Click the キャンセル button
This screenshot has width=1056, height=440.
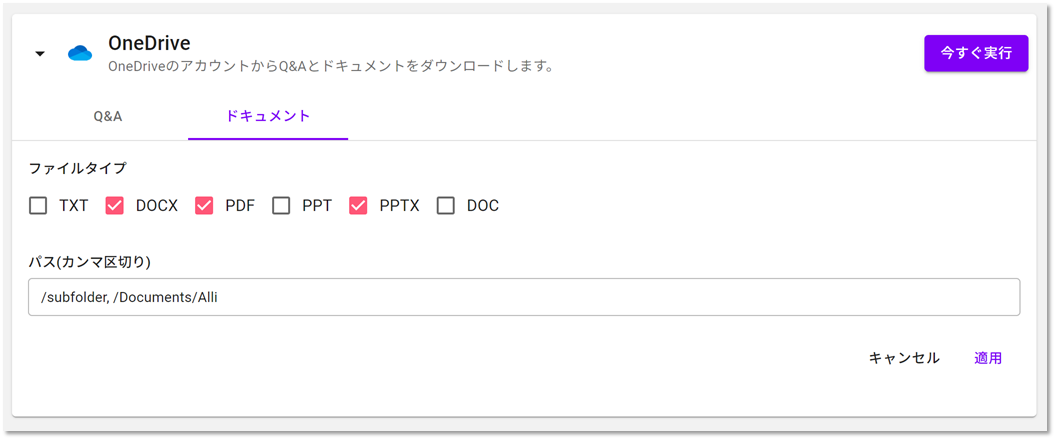[904, 358]
